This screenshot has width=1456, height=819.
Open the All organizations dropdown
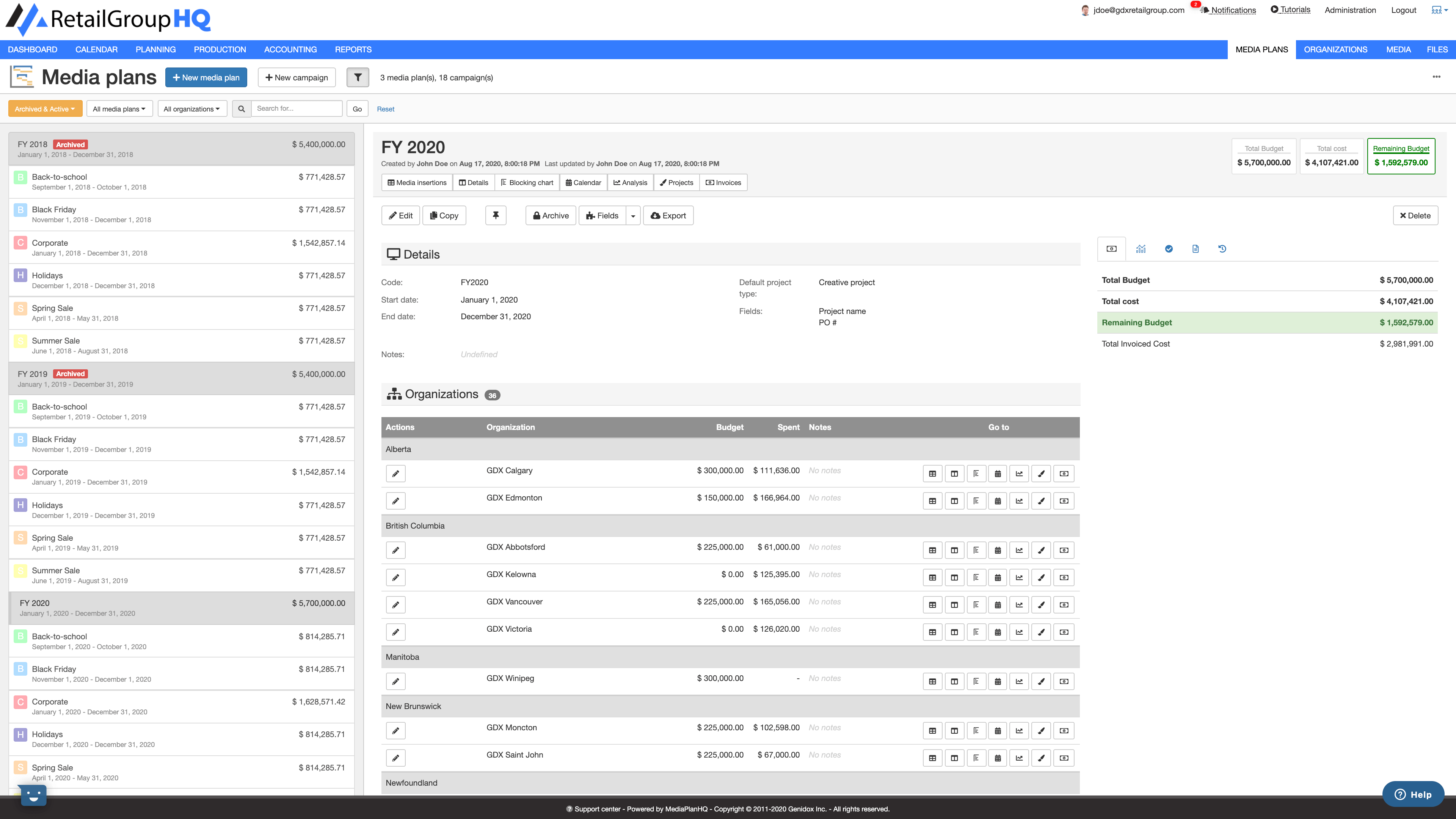click(x=191, y=108)
